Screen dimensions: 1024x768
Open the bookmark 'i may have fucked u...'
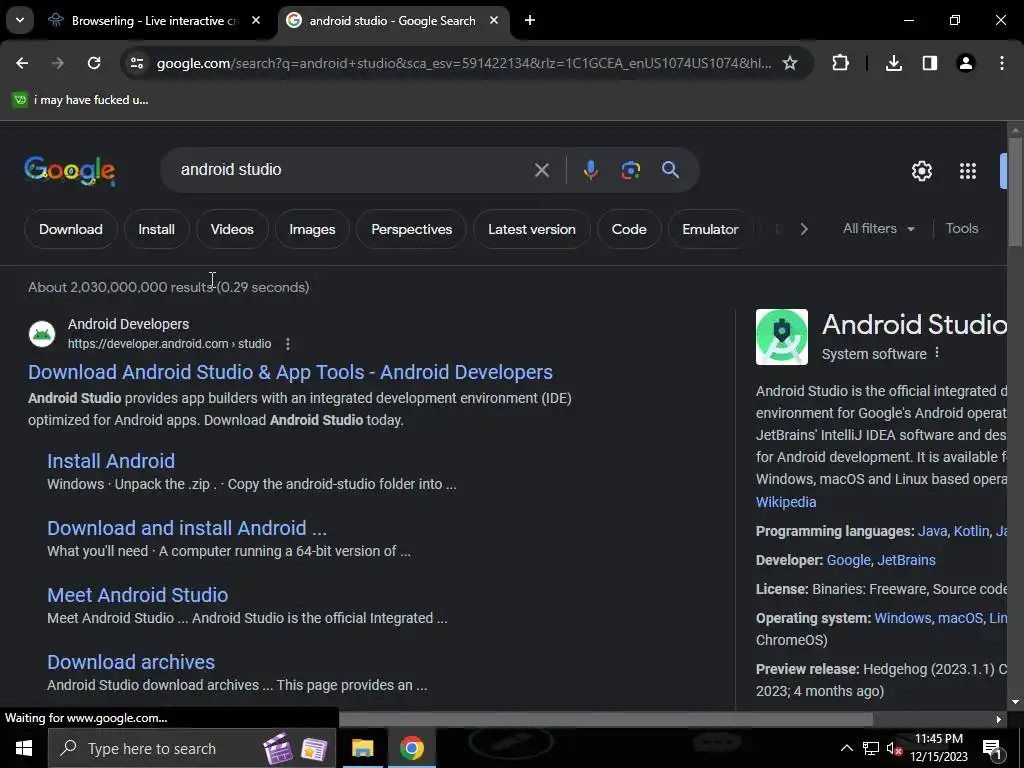click(x=80, y=100)
